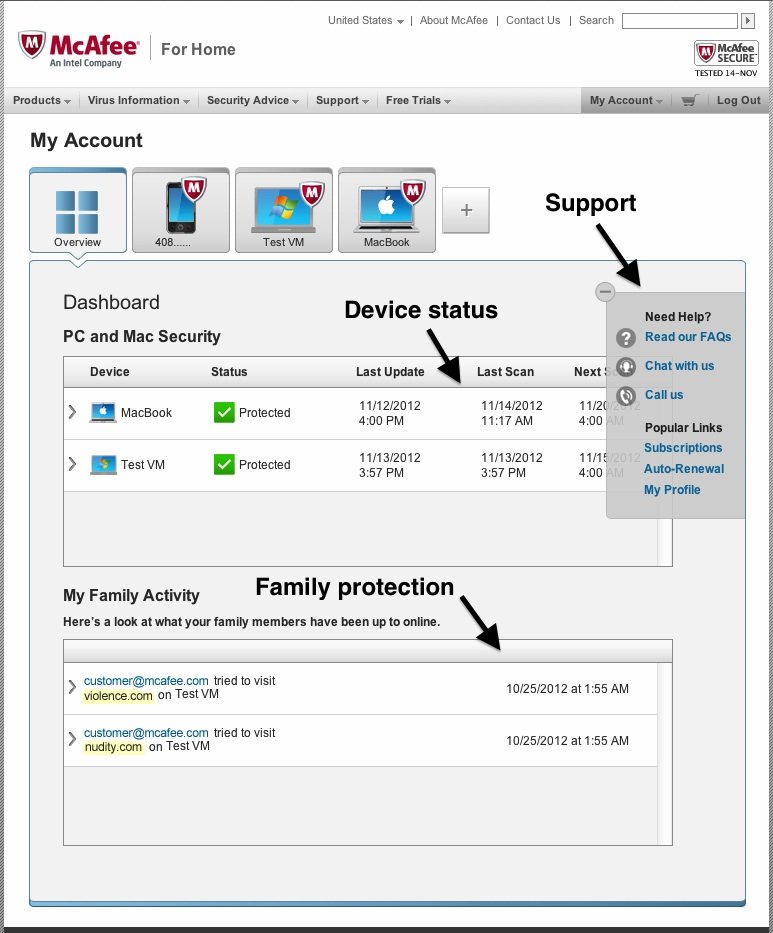
Task: Open the My Profile link
Action: click(x=672, y=490)
